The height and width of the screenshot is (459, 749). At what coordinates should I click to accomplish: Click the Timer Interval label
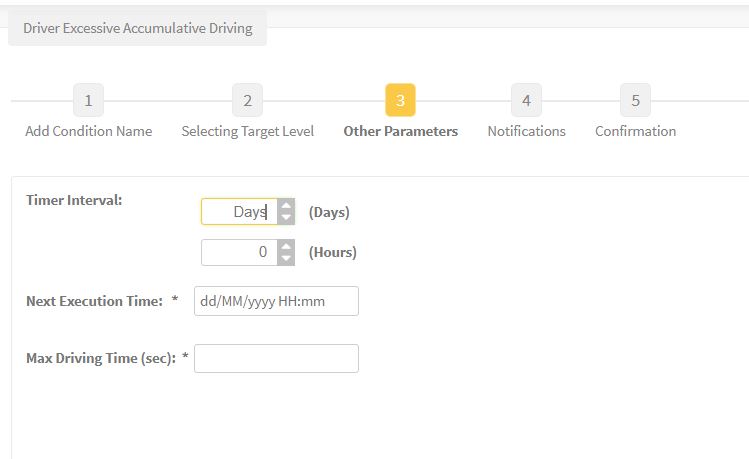tap(74, 200)
